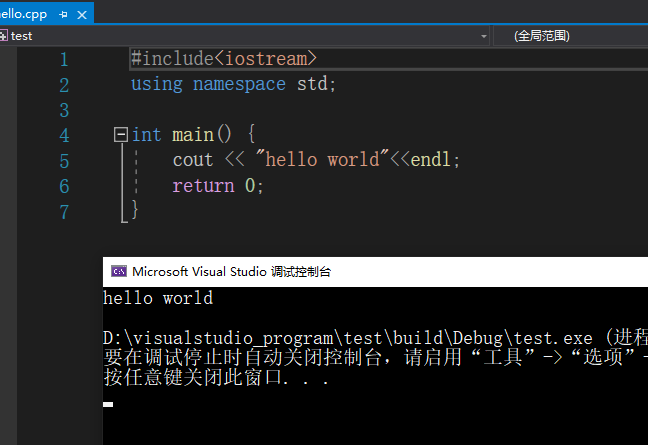
Task: Click the keyword using
Action: 157,84
